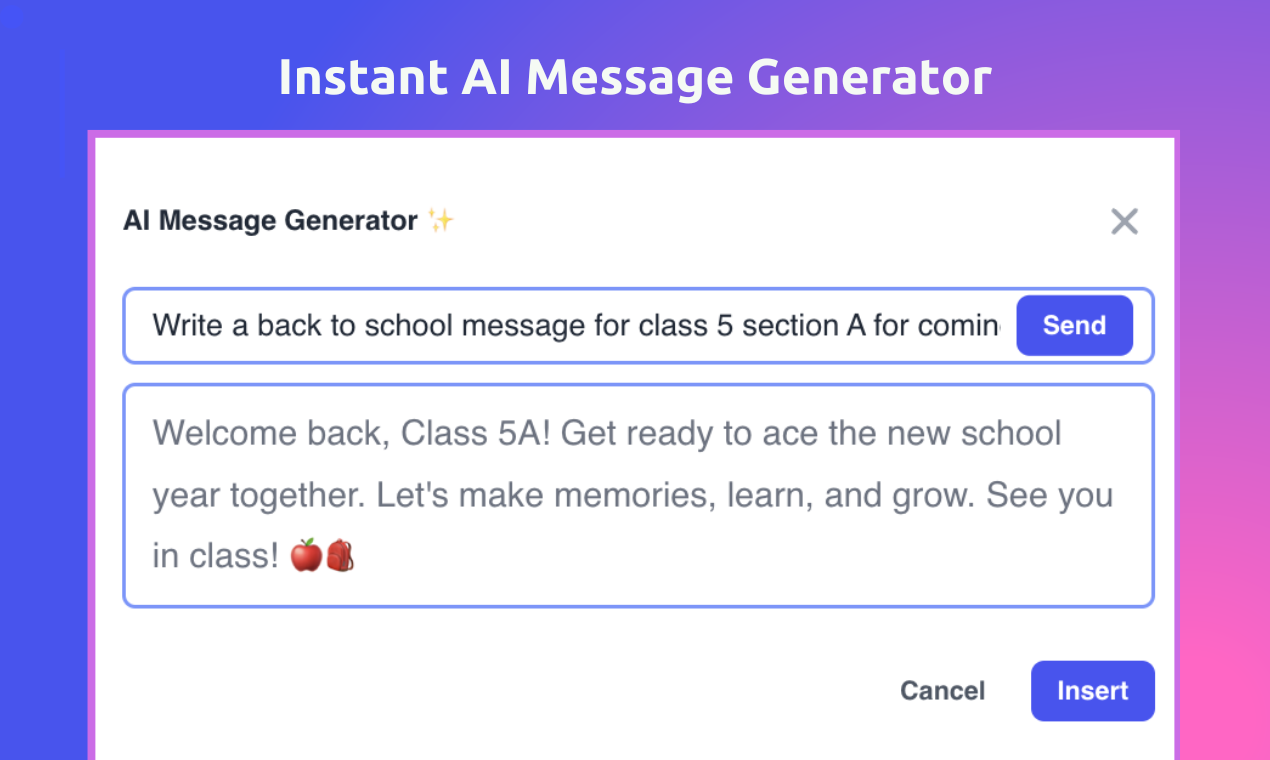This screenshot has height=760, width=1270.
Task: Click the word Write in the prompt
Action: [187, 326]
